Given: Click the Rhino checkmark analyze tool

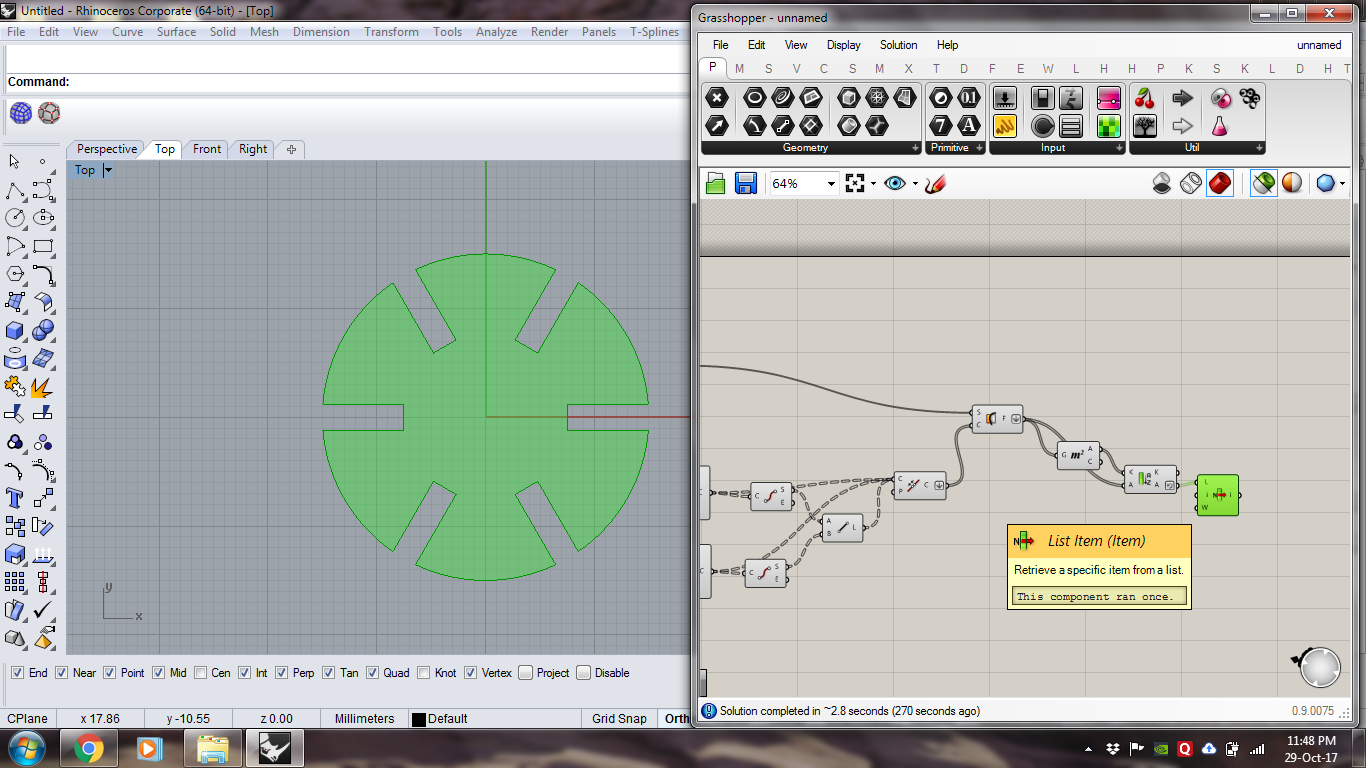Looking at the screenshot, I should click(x=42, y=609).
